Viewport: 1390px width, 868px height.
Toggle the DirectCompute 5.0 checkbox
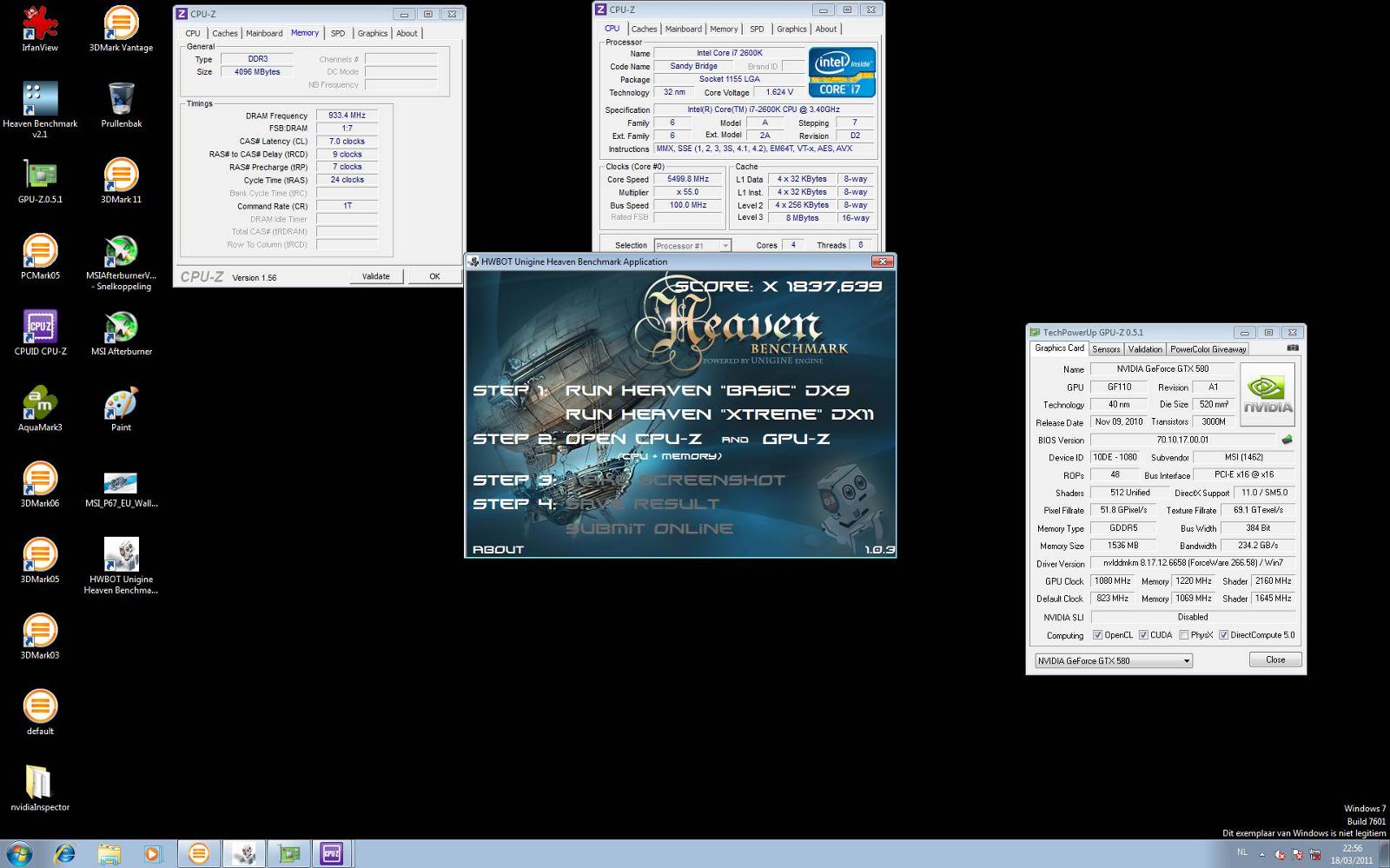click(x=1223, y=635)
